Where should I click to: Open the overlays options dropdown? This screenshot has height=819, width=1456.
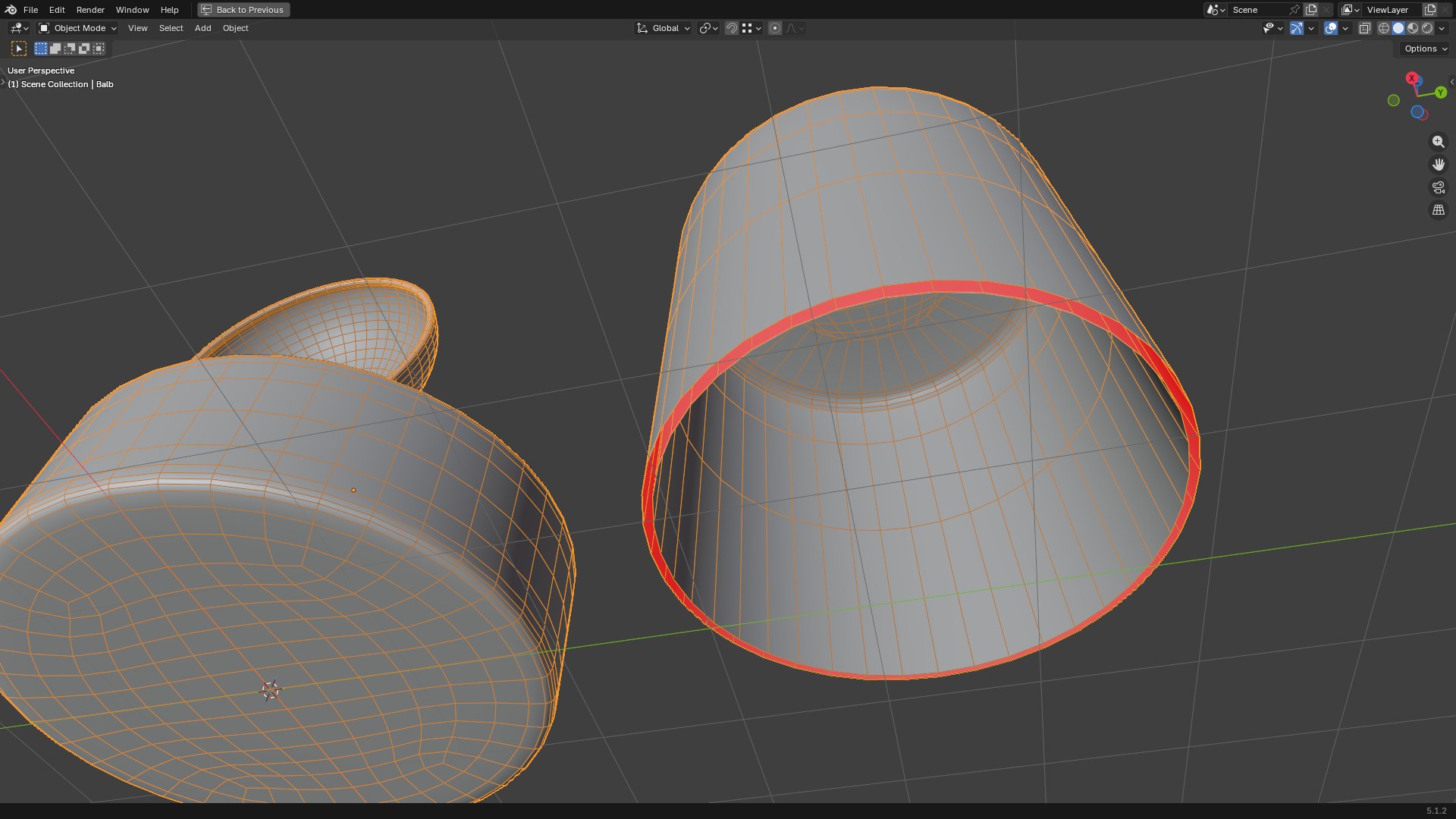[x=1345, y=28]
